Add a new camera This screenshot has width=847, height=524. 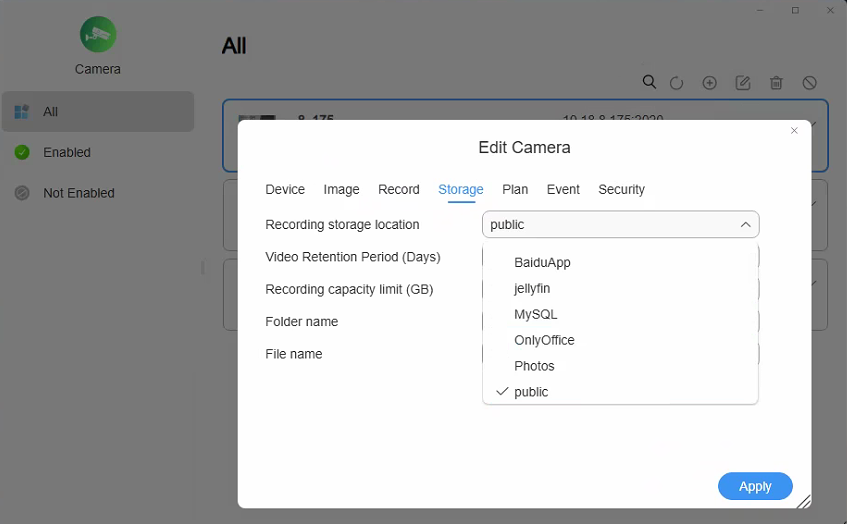(x=709, y=83)
